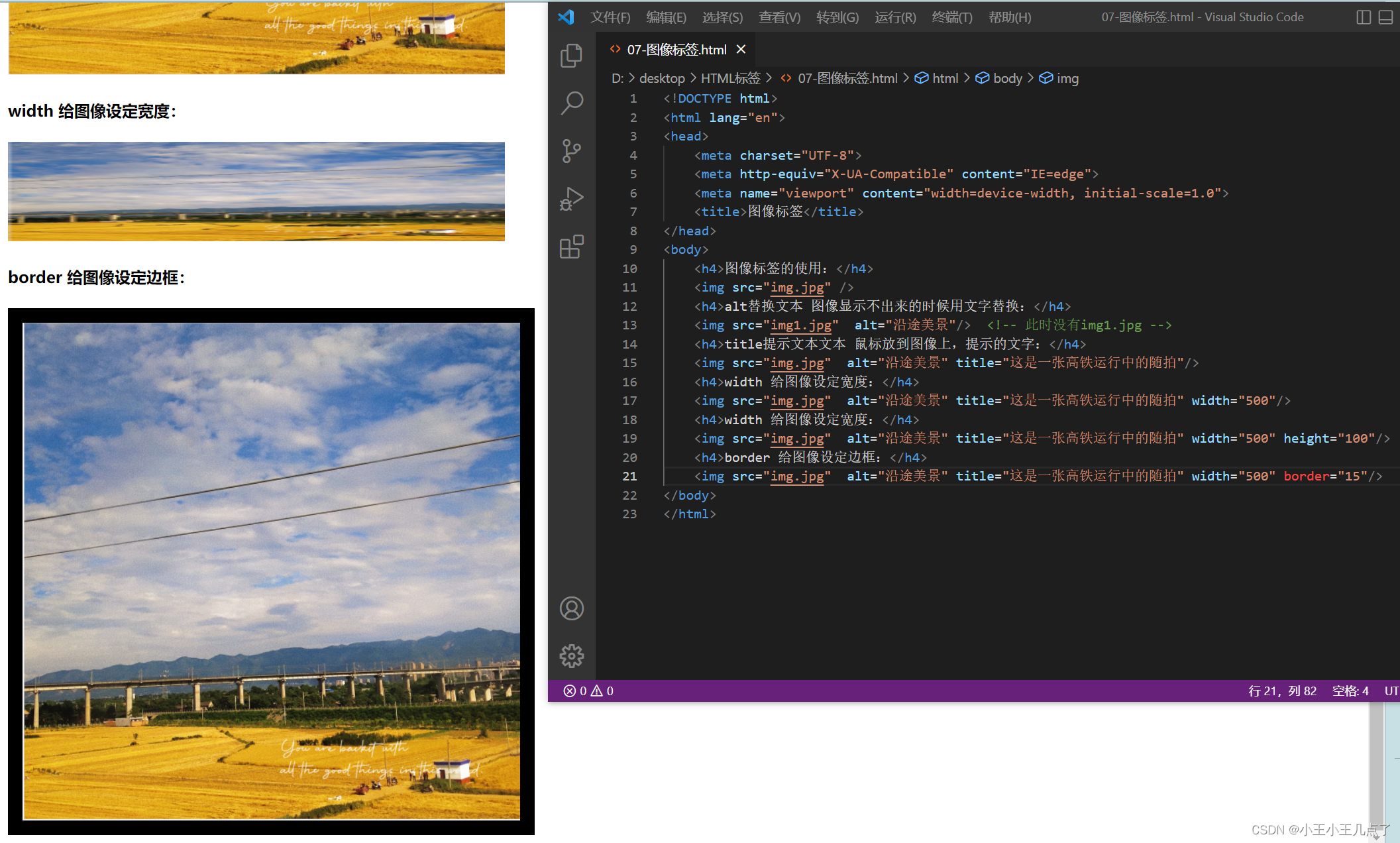Click the </html> closing tag line

(x=690, y=514)
